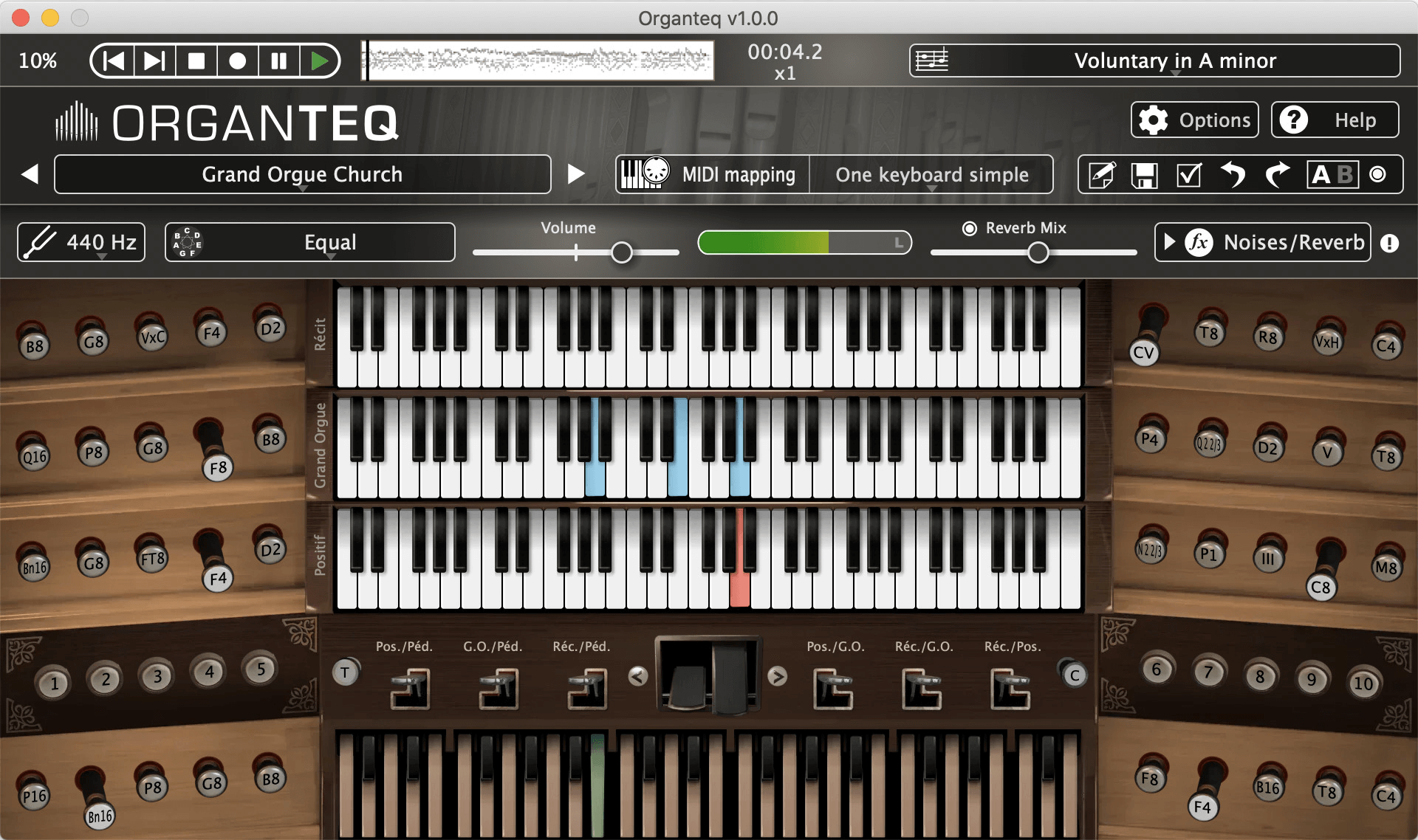1418x840 pixels.
Task: Click the Undo arrow icon
Action: click(1233, 175)
